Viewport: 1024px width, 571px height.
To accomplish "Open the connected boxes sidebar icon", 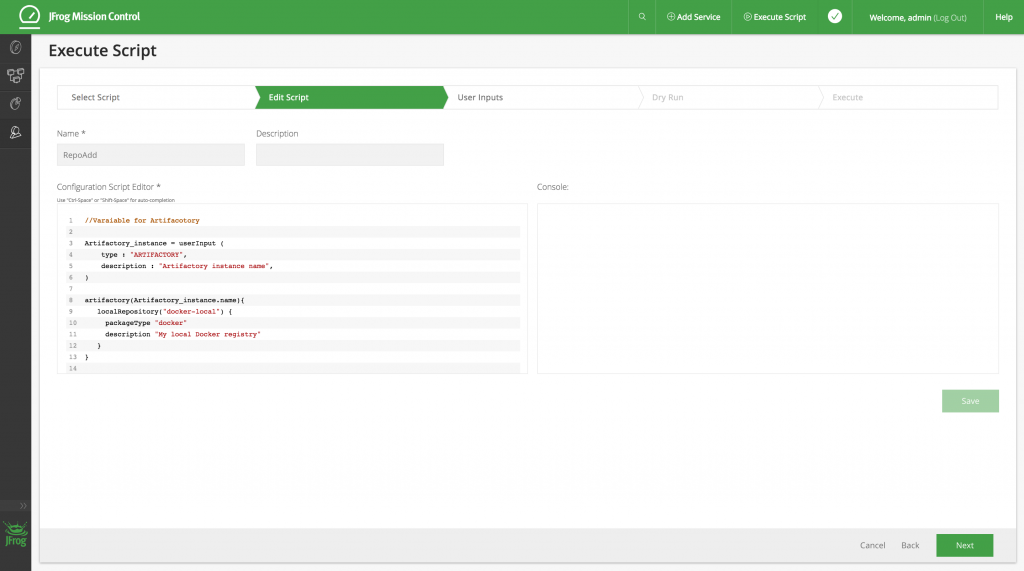I will [x=16, y=76].
